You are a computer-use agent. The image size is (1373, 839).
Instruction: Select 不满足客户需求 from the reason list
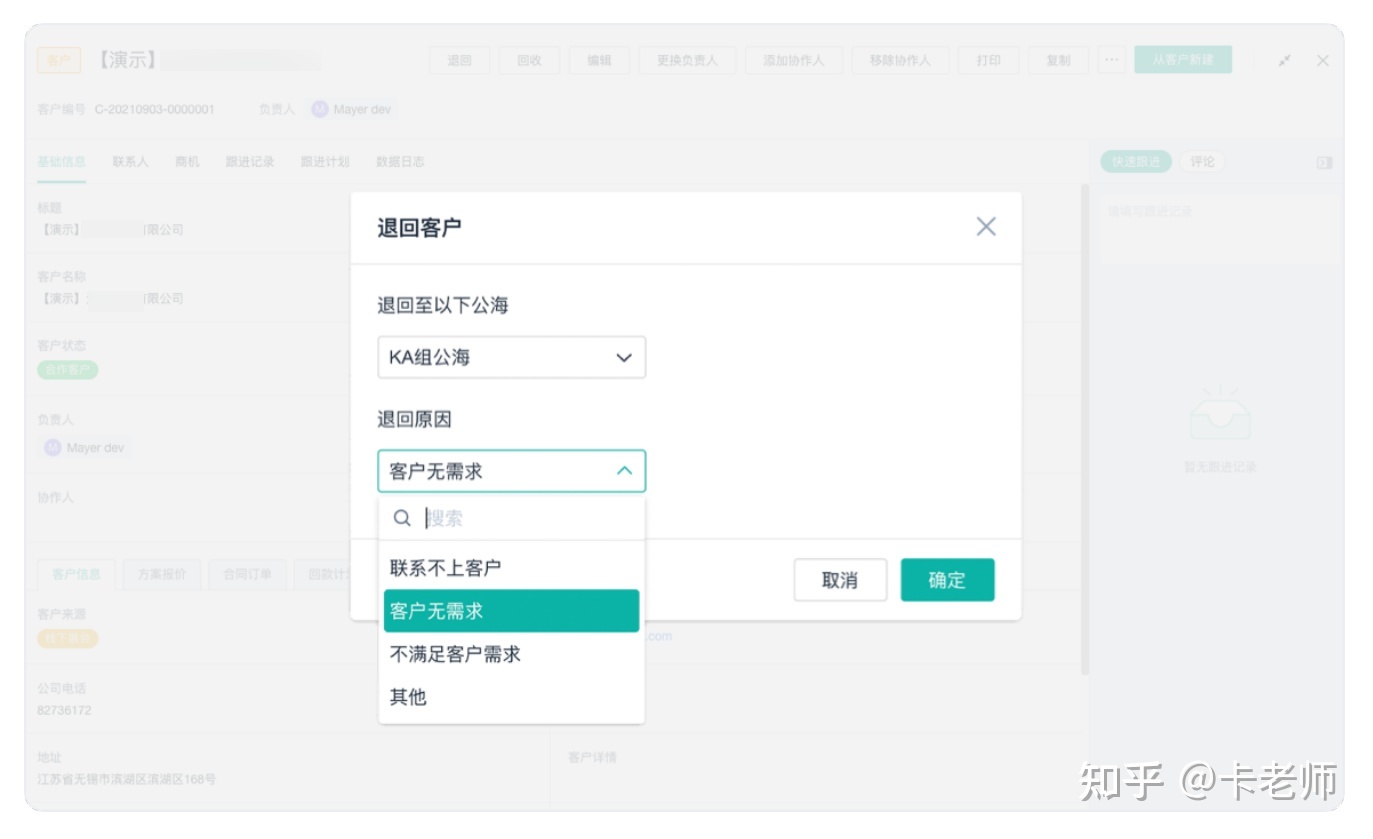[x=454, y=654]
